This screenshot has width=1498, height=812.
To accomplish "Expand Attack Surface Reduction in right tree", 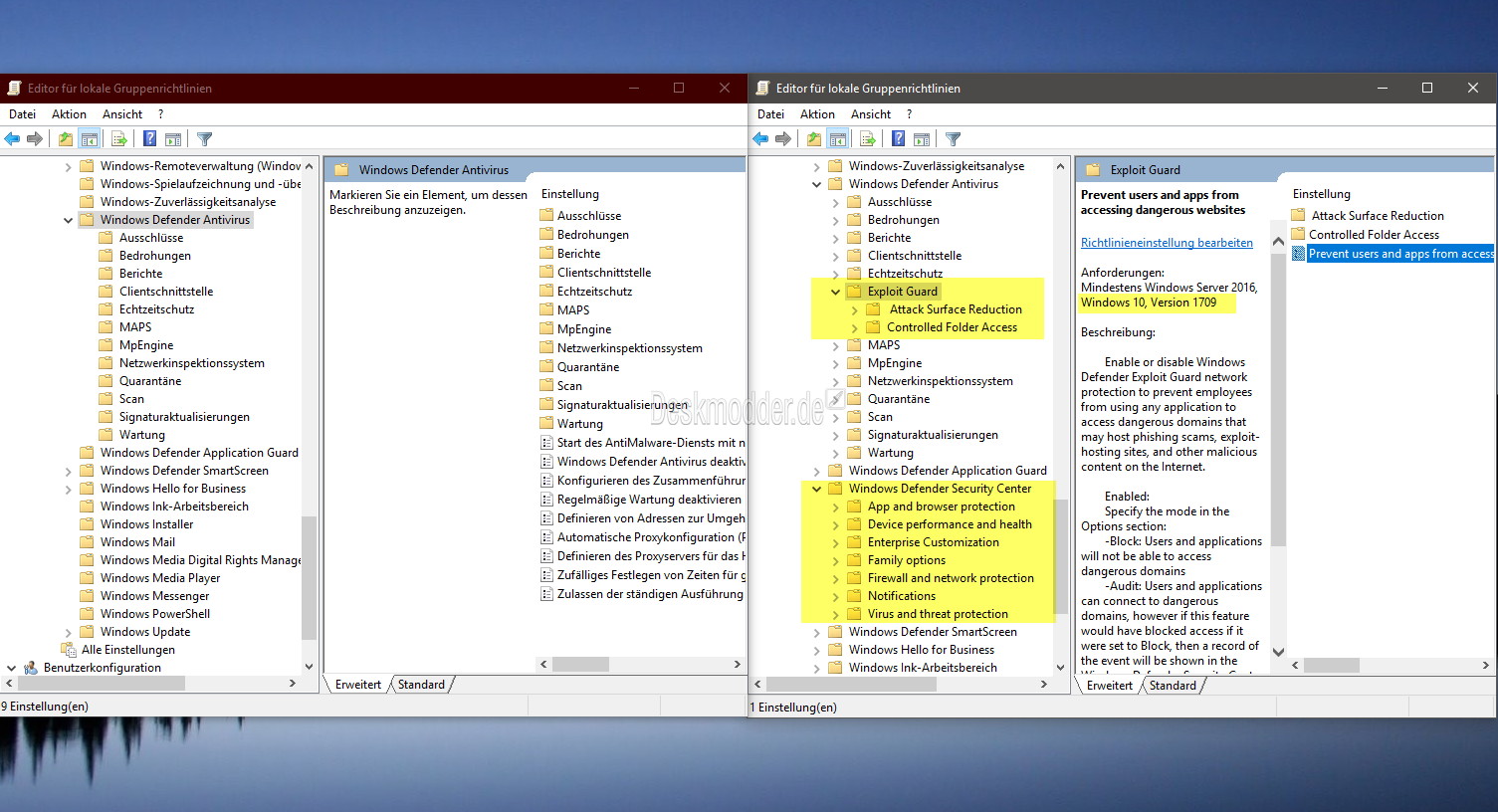I will pyautogui.click(x=855, y=309).
